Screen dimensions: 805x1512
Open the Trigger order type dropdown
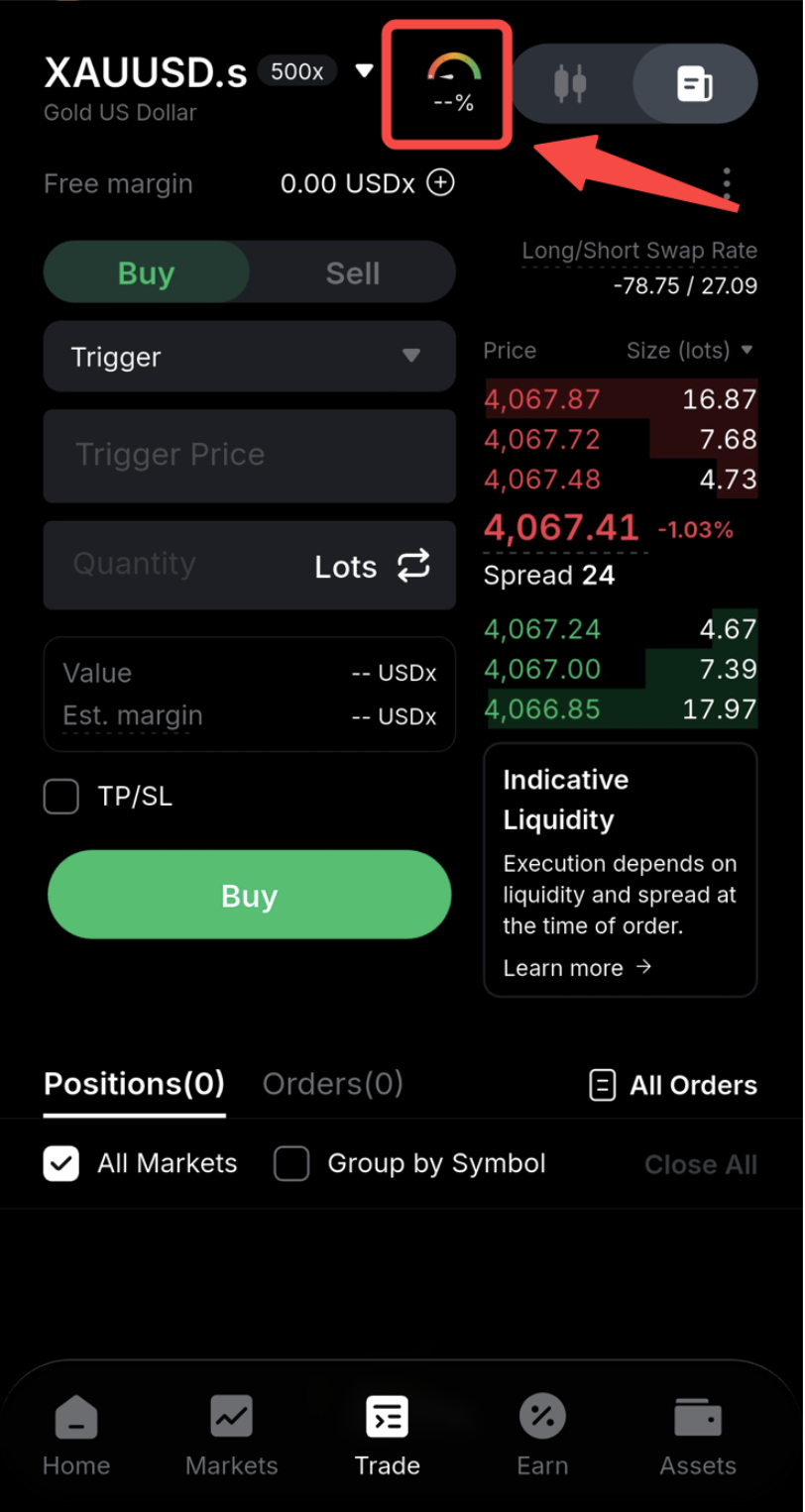(x=250, y=356)
